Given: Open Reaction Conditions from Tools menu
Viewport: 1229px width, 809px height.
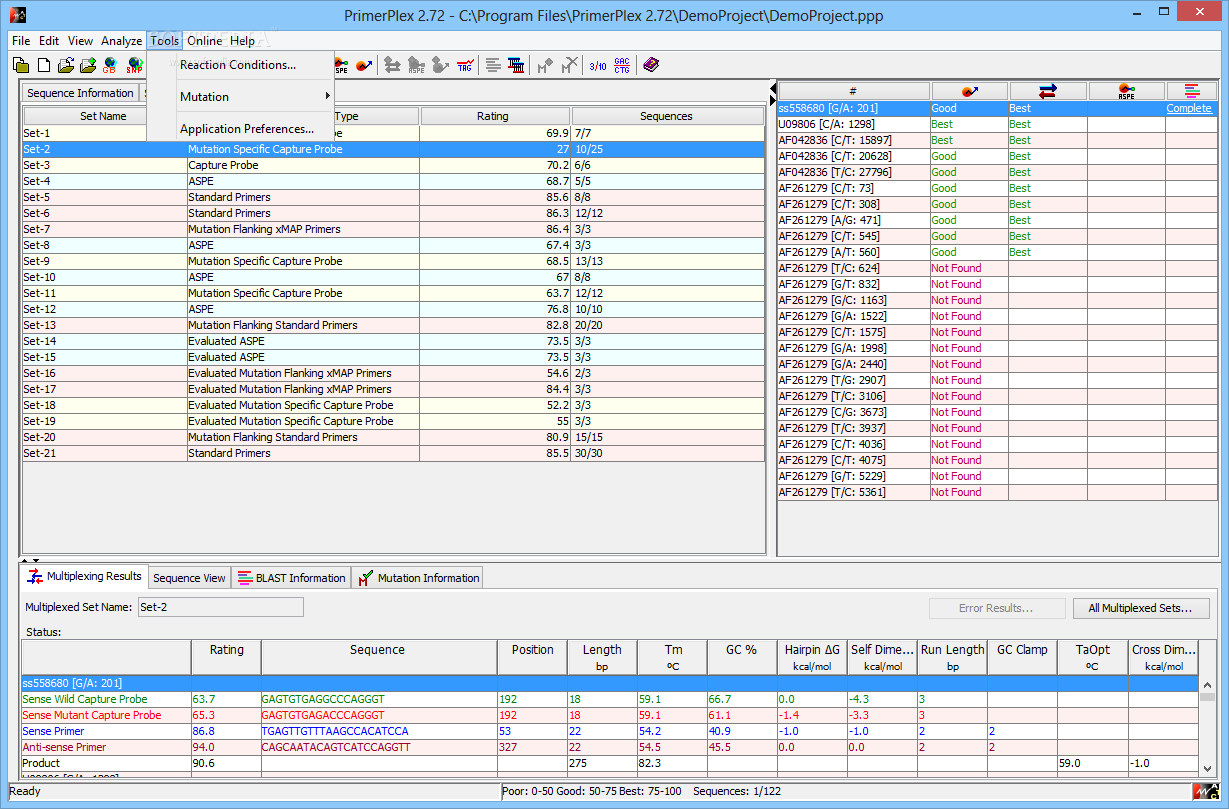Looking at the screenshot, I should point(238,65).
